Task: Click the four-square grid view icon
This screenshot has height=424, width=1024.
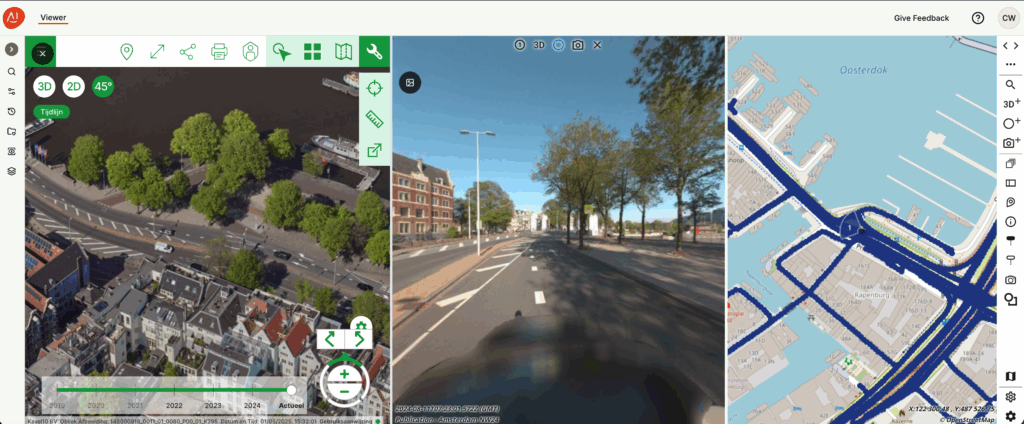Action: (x=312, y=52)
